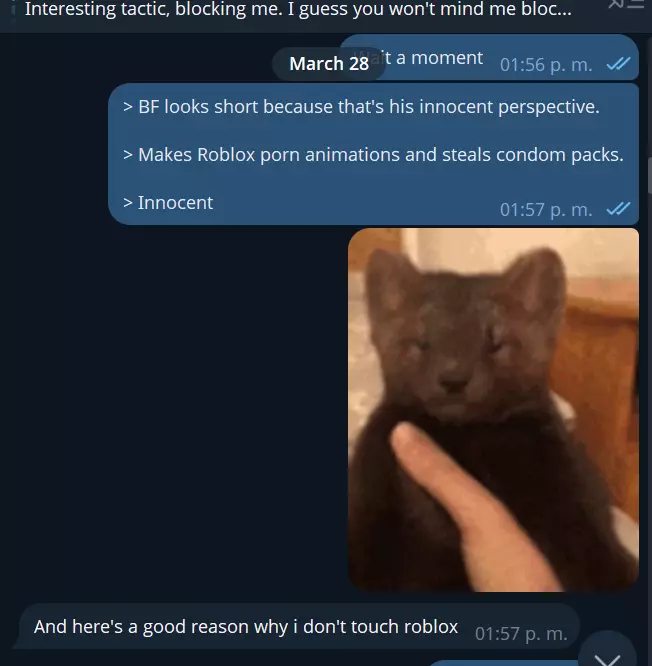Select the "don't touch roblox" incoming message
Screen dimensions: 652x666
coord(299,626)
